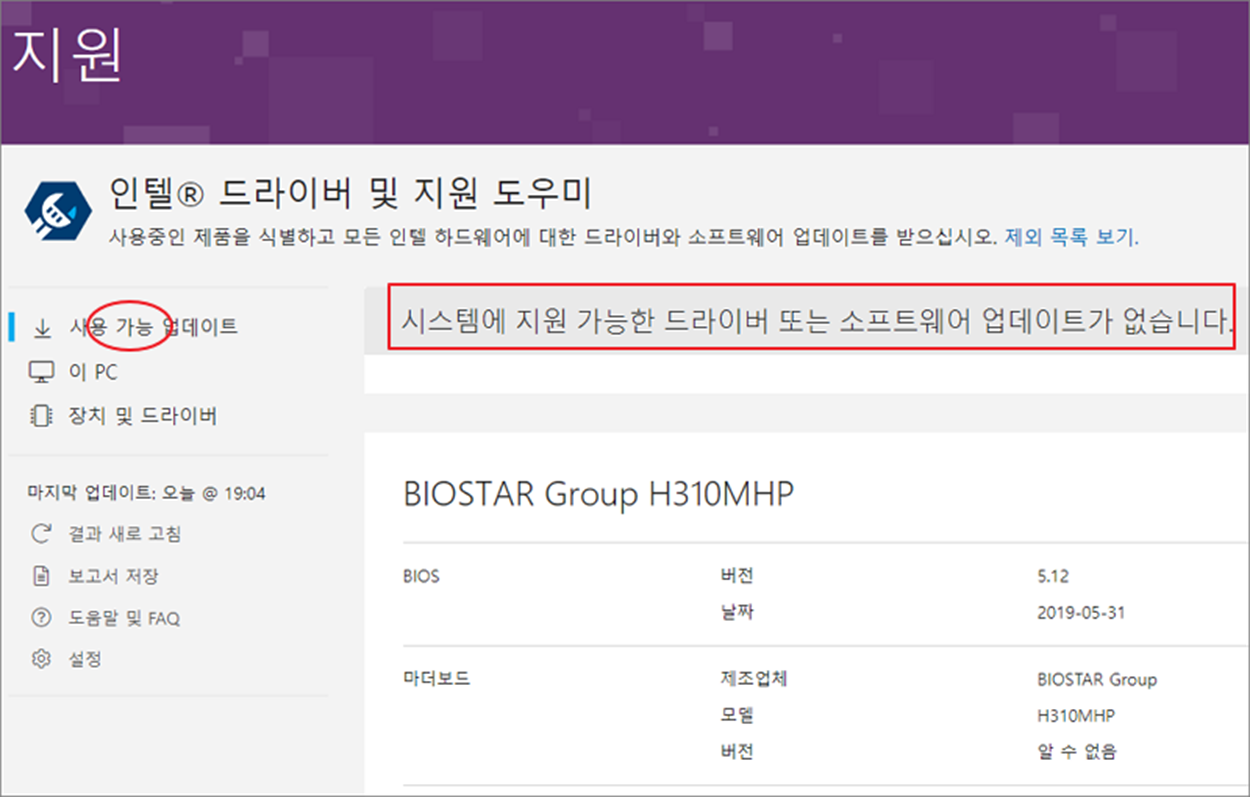
Task: Open the 사용 가능 업데이트 section
Action: coord(153,327)
